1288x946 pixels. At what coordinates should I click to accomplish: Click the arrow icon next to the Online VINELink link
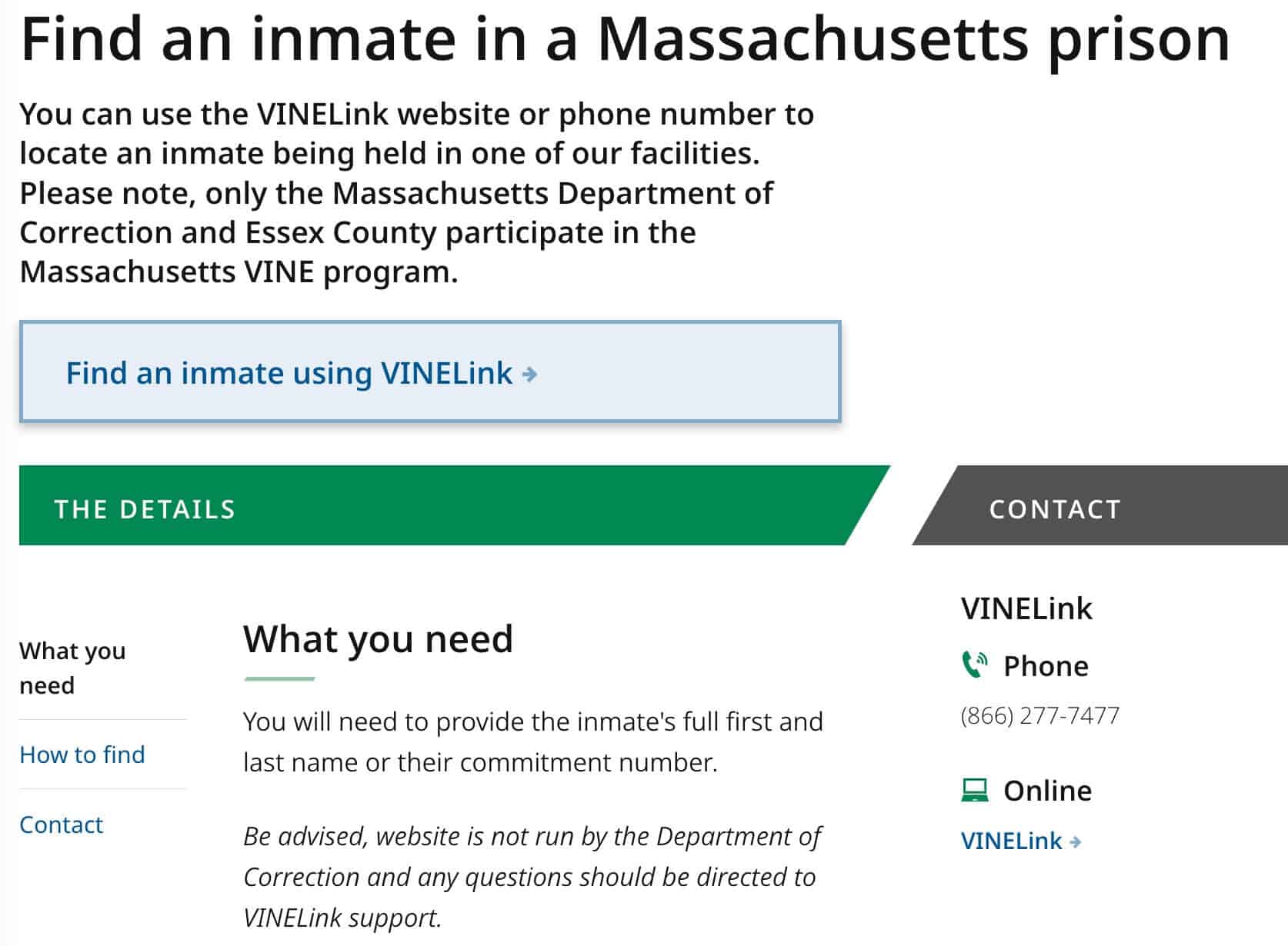pyautogui.click(x=1076, y=842)
